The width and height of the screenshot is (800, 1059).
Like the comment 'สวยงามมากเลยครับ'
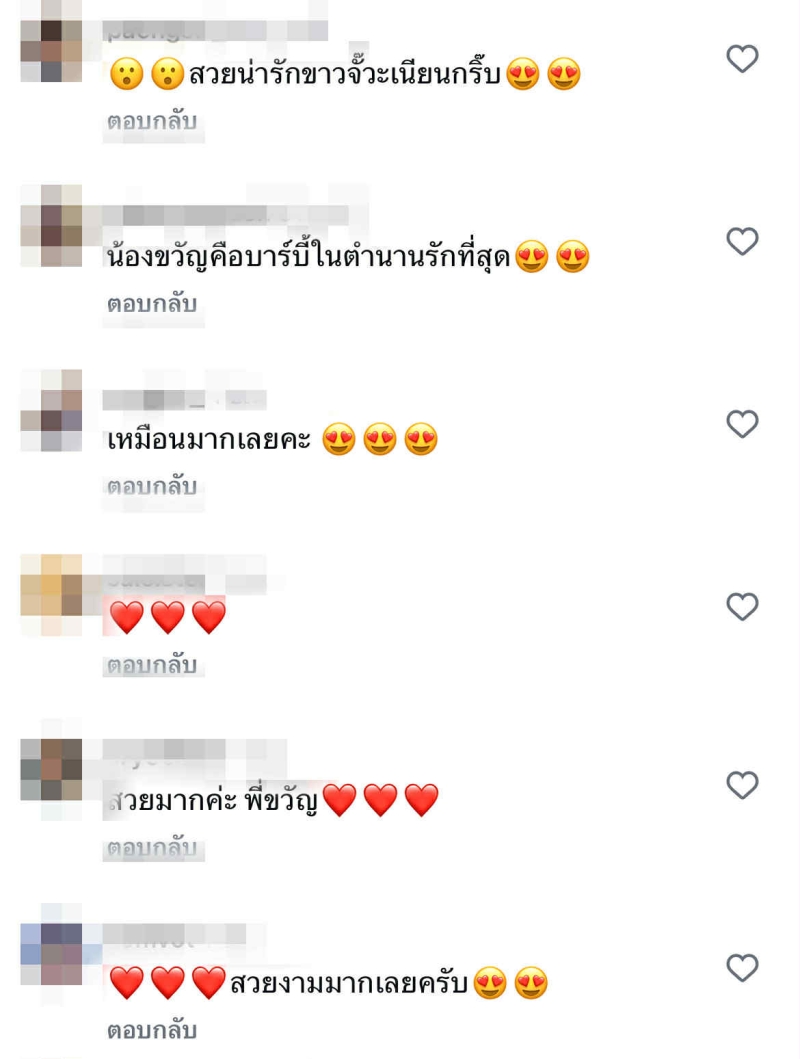click(x=742, y=968)
